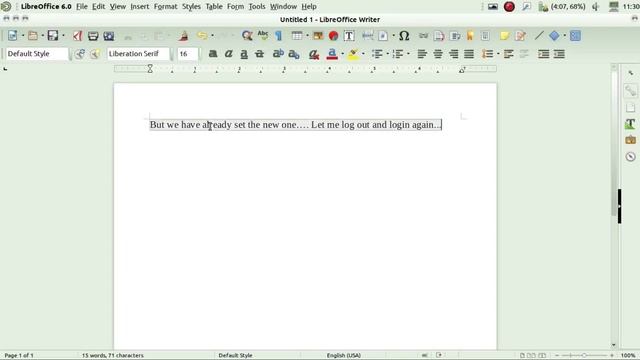
Task: Insert a table using the table icon
Action: pyautogui.click(x=297, y=36)
